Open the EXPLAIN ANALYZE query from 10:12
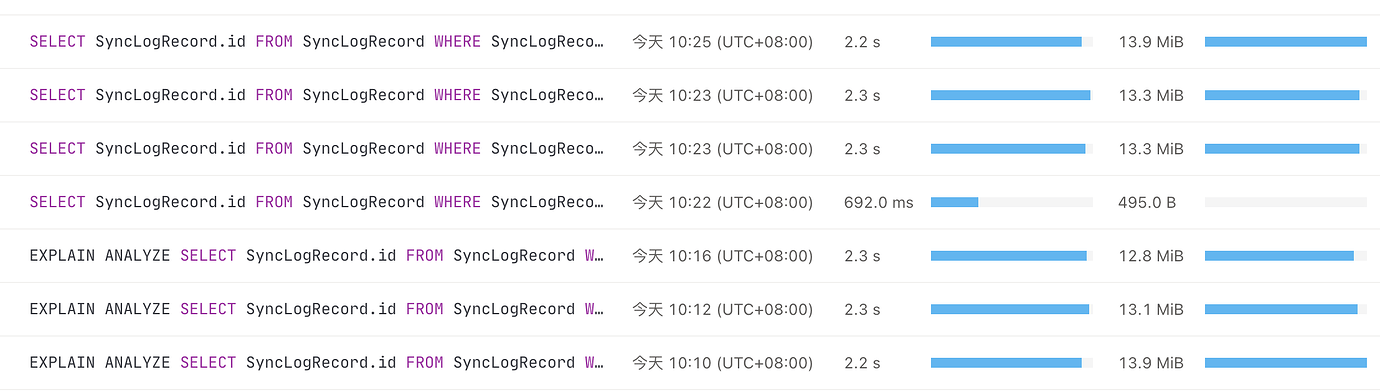Screen dimensions: 1380x392 coord(317,309)
